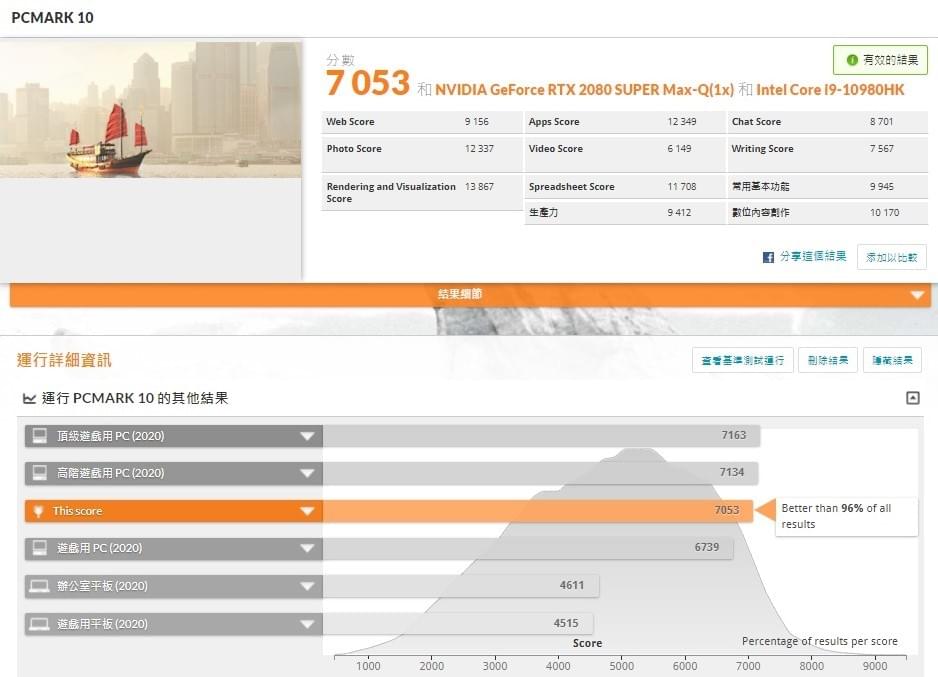Click the PCMARK 10 header title
938x677 pixels.
[x=53, y=17]
